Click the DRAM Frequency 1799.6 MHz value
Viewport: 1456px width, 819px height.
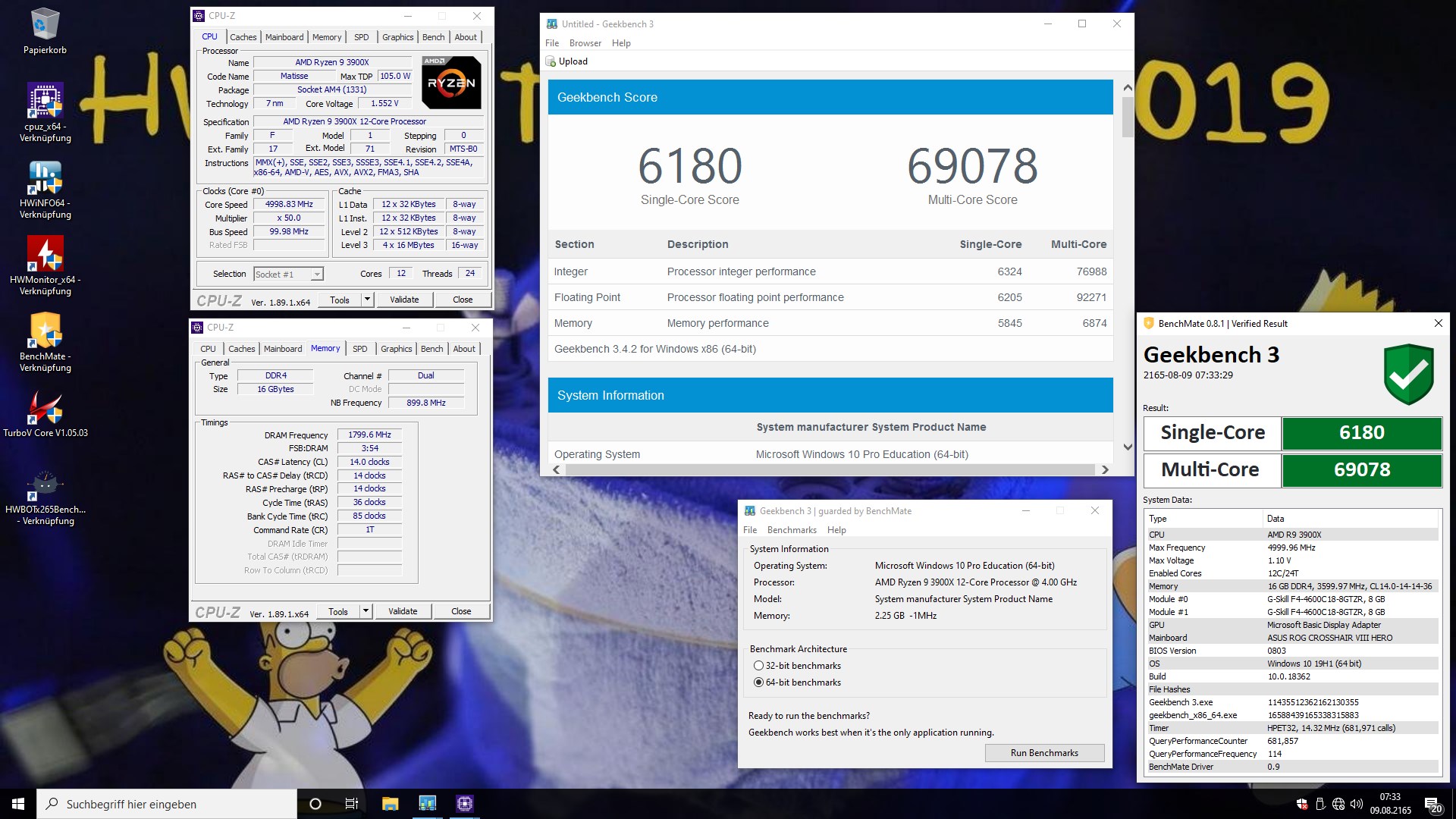click(x=369, y=435)
